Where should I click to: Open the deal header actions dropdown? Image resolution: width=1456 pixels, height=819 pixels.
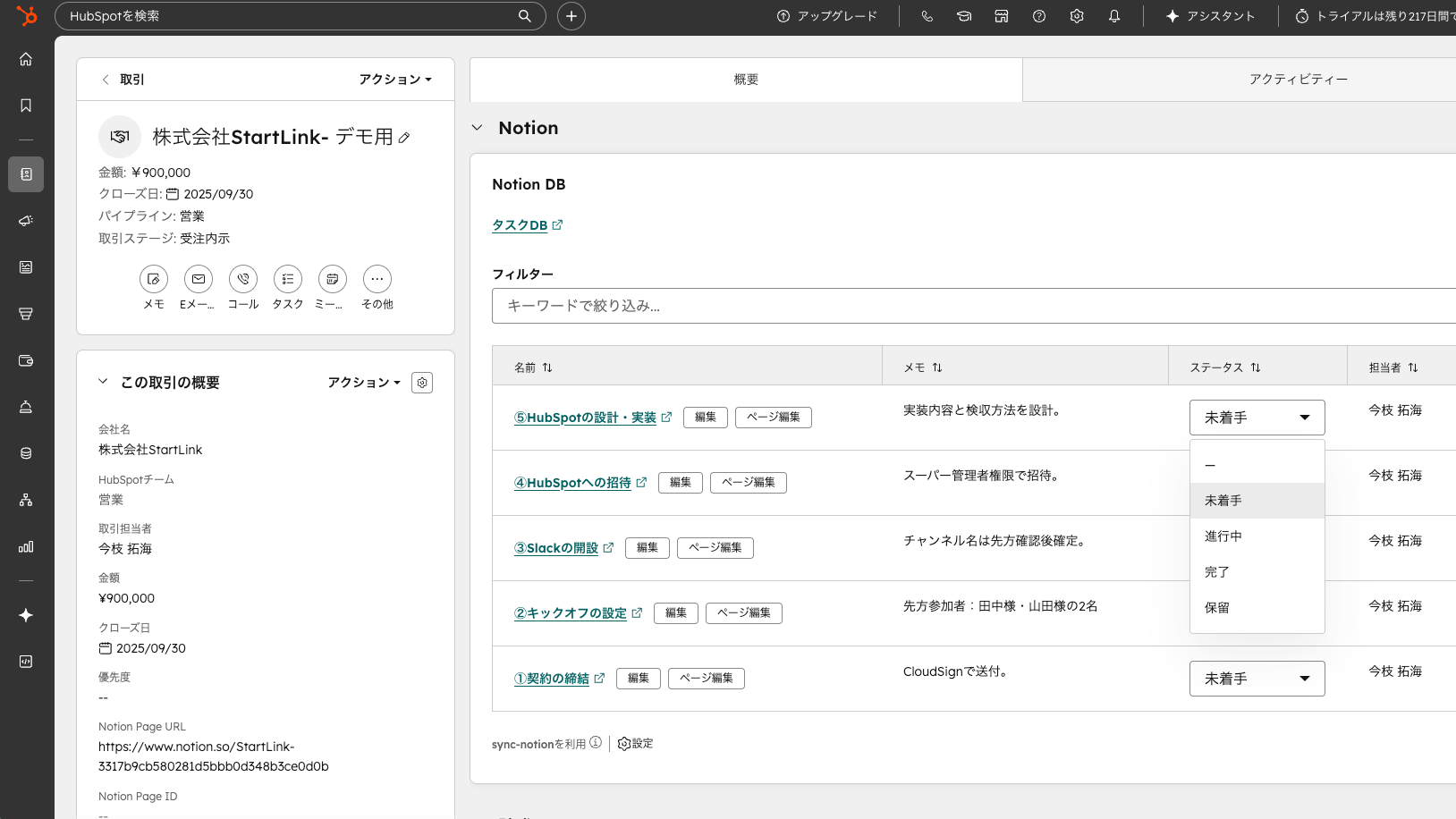395,80
